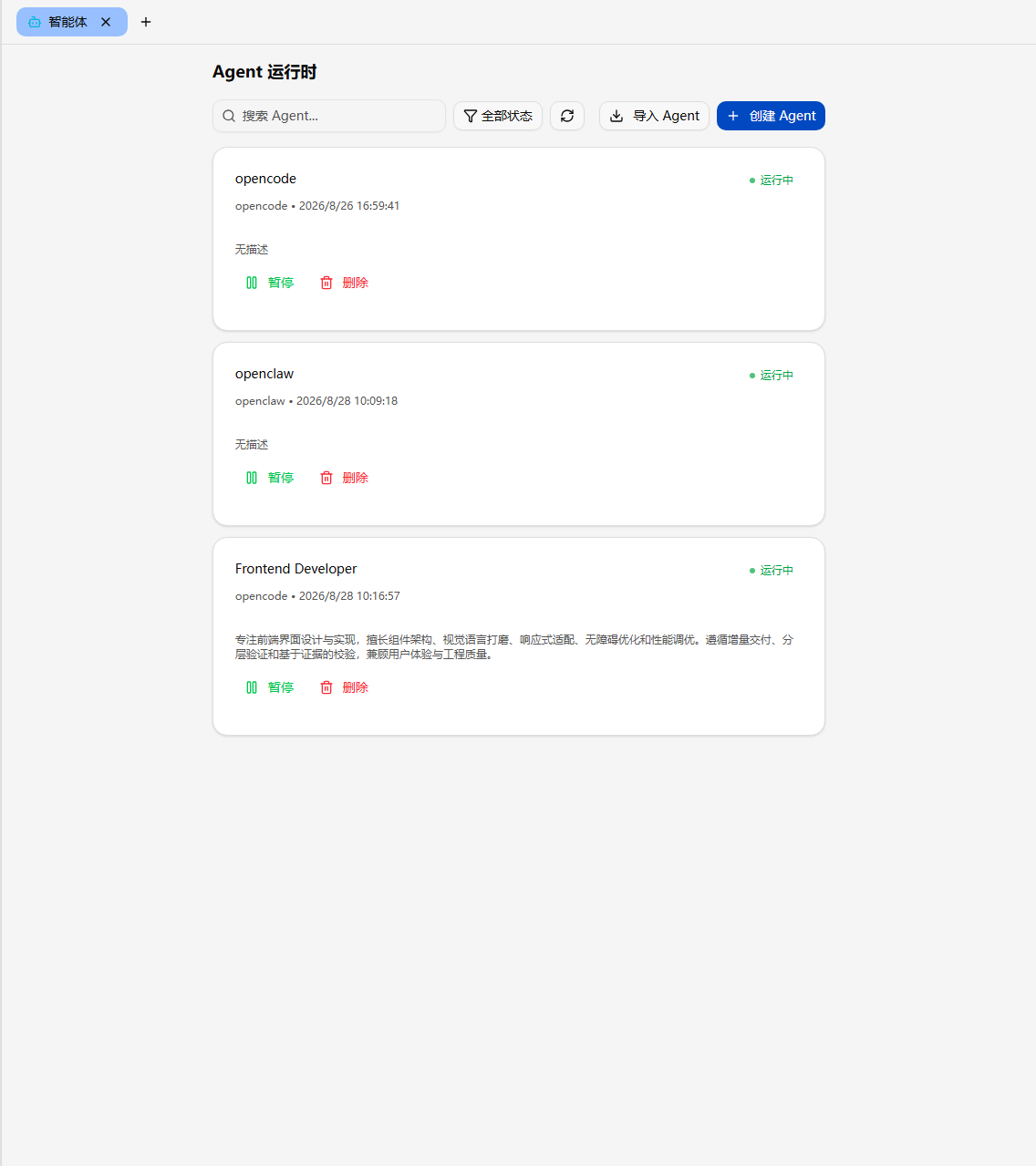Image resolution: width=1036 pixels, height=1166 pixels.
Task: Click 运行中 status on Frontend Developer card
Action: pos(772,571)
